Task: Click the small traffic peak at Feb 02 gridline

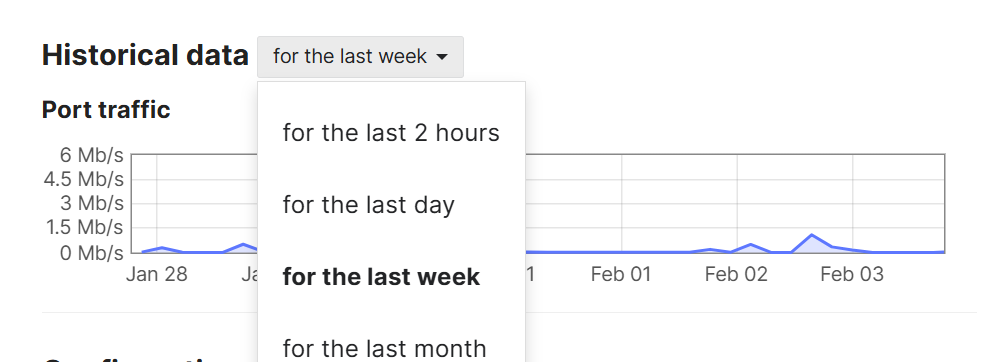Action: point(751,244)
